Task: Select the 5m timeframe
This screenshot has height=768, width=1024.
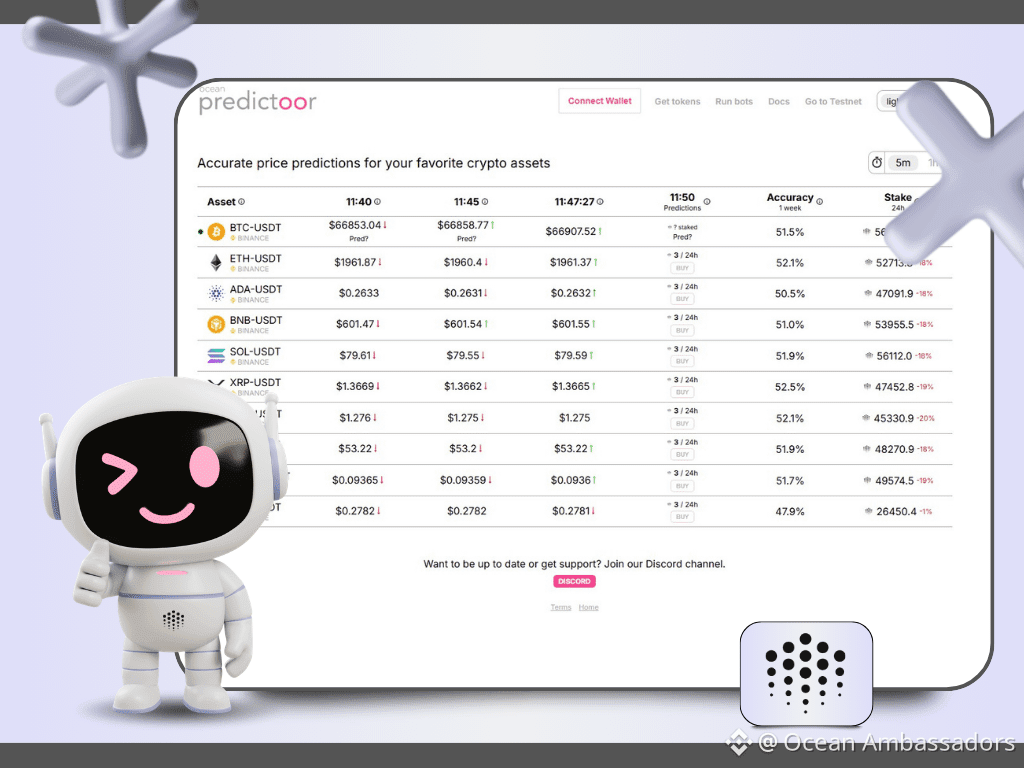Action: (903, 163)
